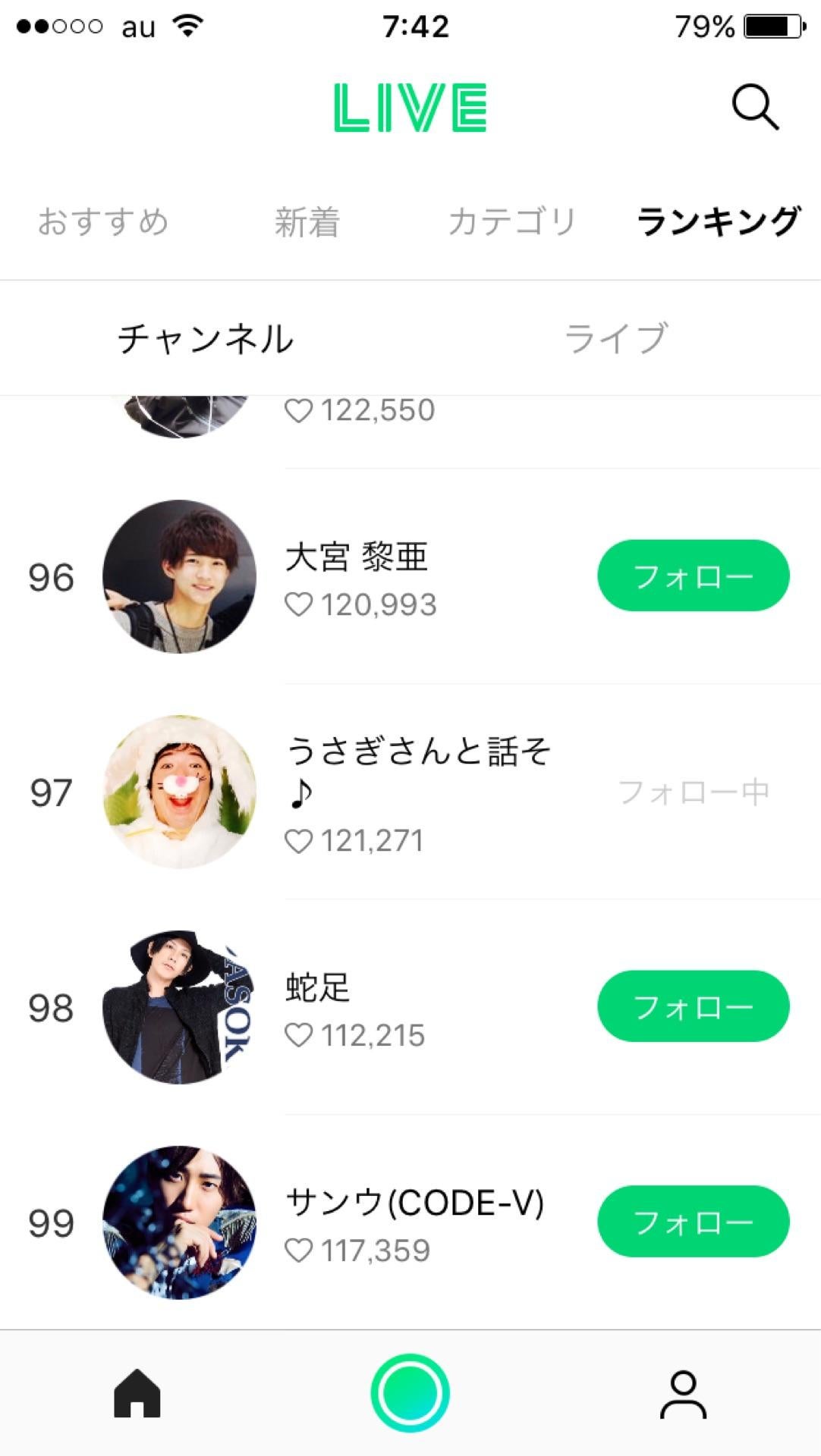821x1456 pixels.
Task: Open the 新着 tab
Action: tap(307, 222)
